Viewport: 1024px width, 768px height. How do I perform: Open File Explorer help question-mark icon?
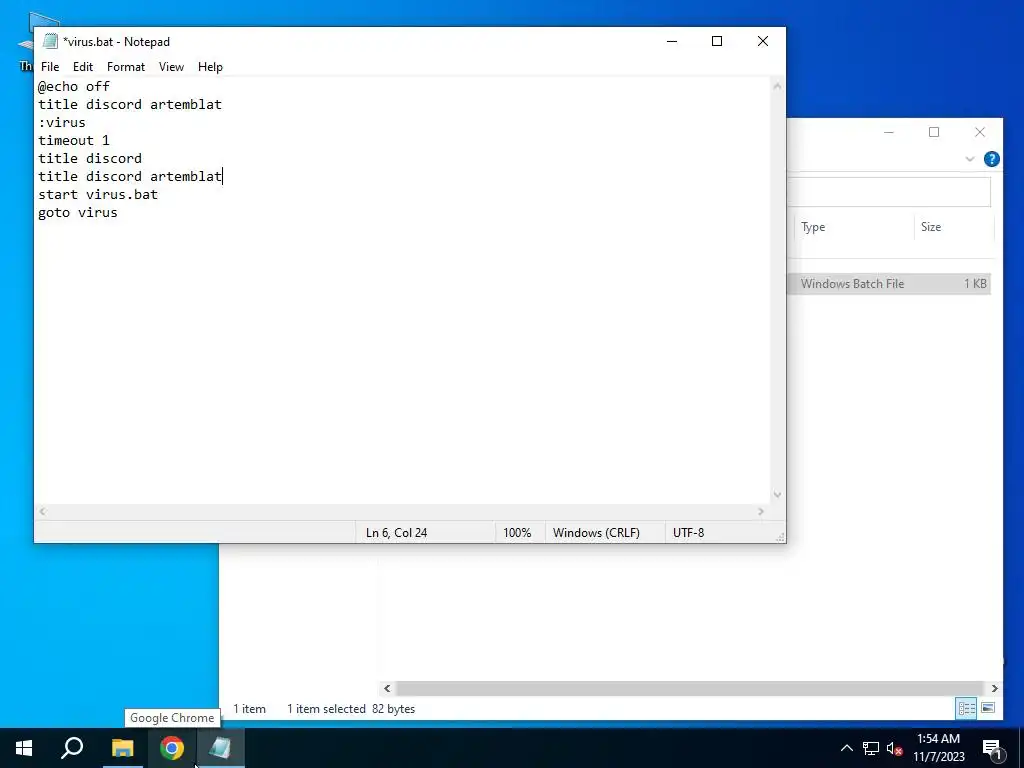point(991,159)
